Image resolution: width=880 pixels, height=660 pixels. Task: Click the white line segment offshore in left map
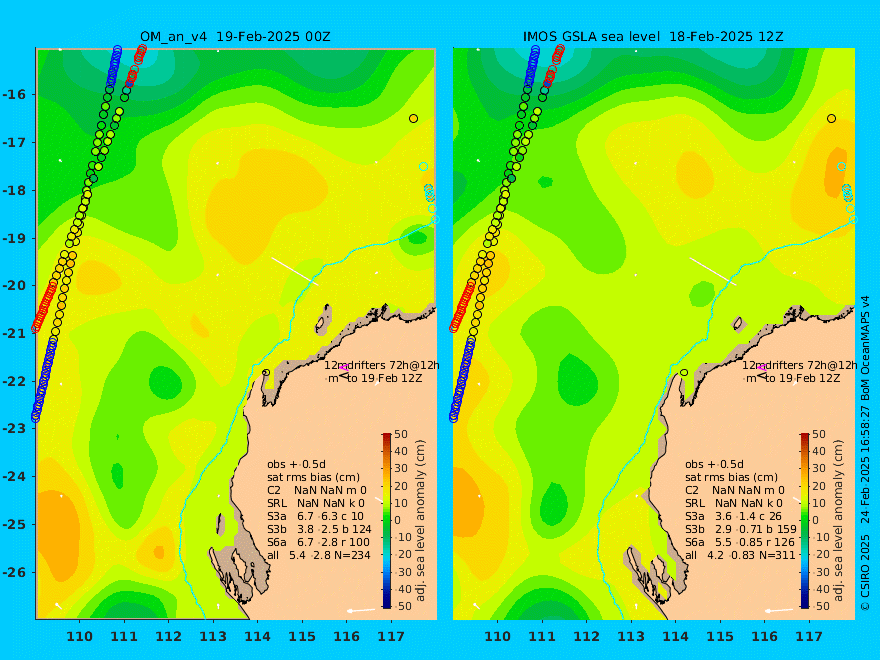tap(295, 271)
